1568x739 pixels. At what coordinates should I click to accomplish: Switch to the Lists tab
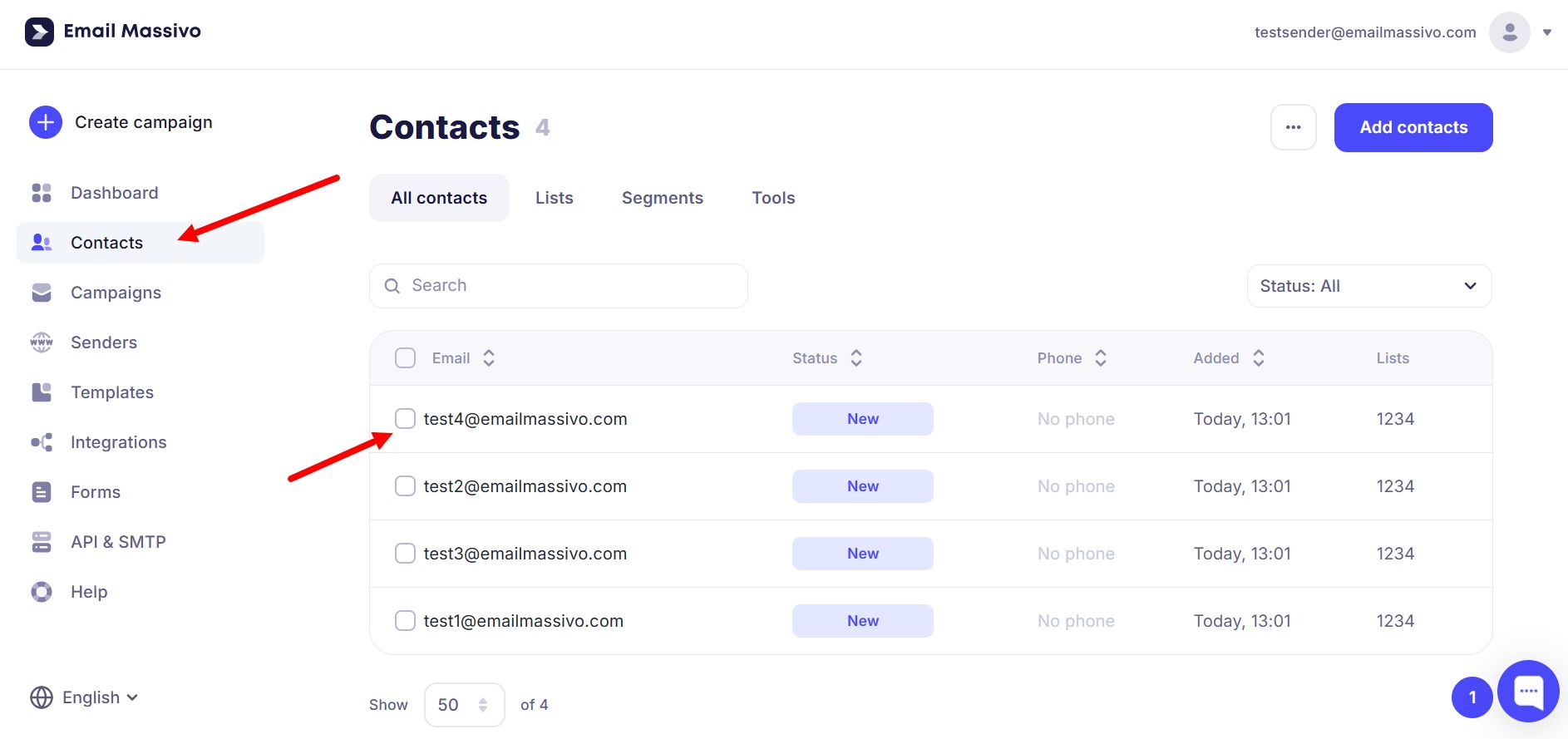pos(554,198)
